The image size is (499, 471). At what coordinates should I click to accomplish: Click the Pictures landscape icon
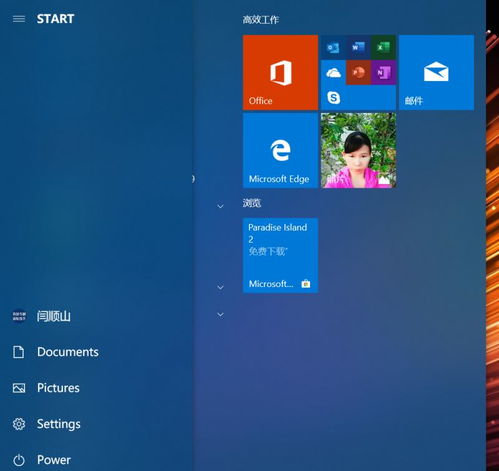[x=19, y=388]
